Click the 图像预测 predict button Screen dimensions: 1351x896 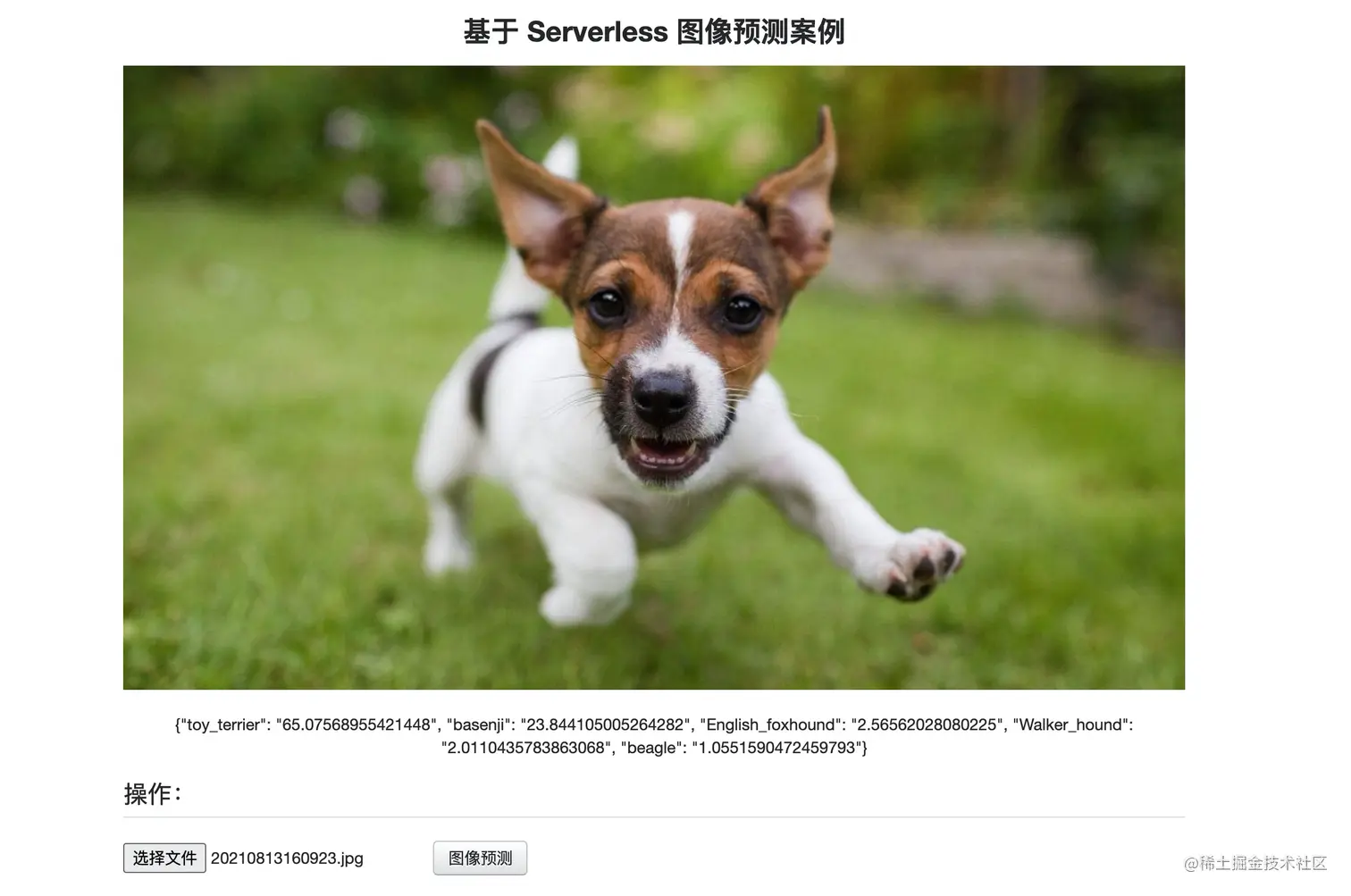coord(480,858)
